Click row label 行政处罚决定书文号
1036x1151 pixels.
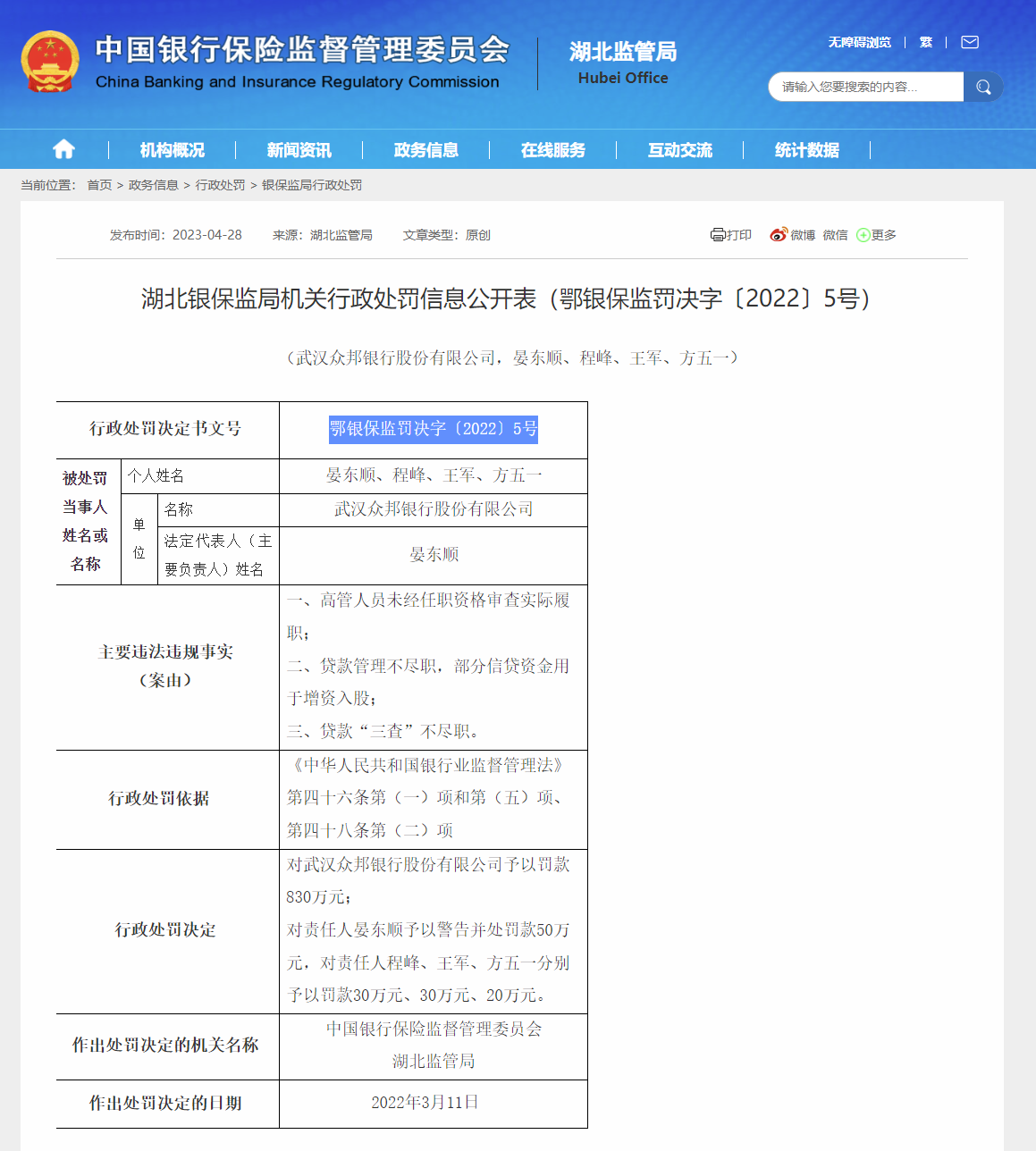(165, 429)
